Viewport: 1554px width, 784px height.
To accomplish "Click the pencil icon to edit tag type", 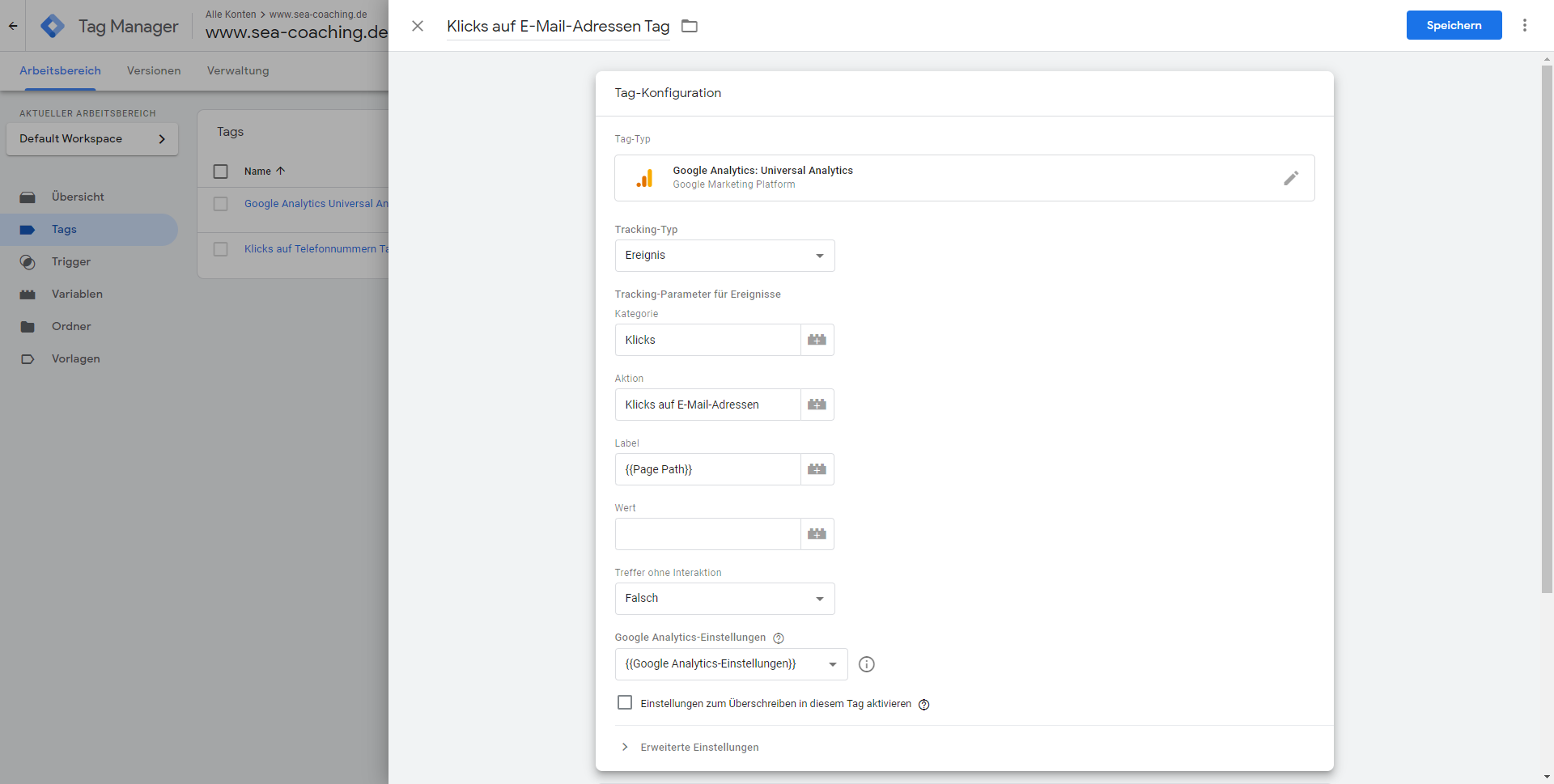I will [1291, 178].
